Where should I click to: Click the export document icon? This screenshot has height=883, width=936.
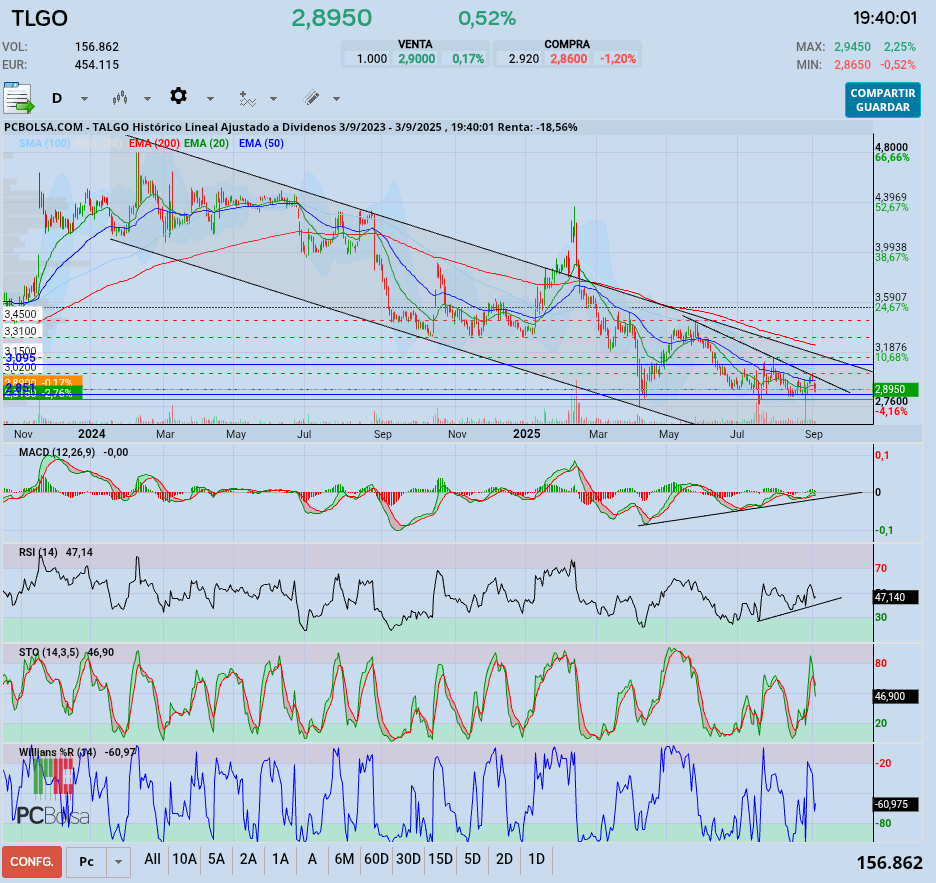tap(19, 99)
